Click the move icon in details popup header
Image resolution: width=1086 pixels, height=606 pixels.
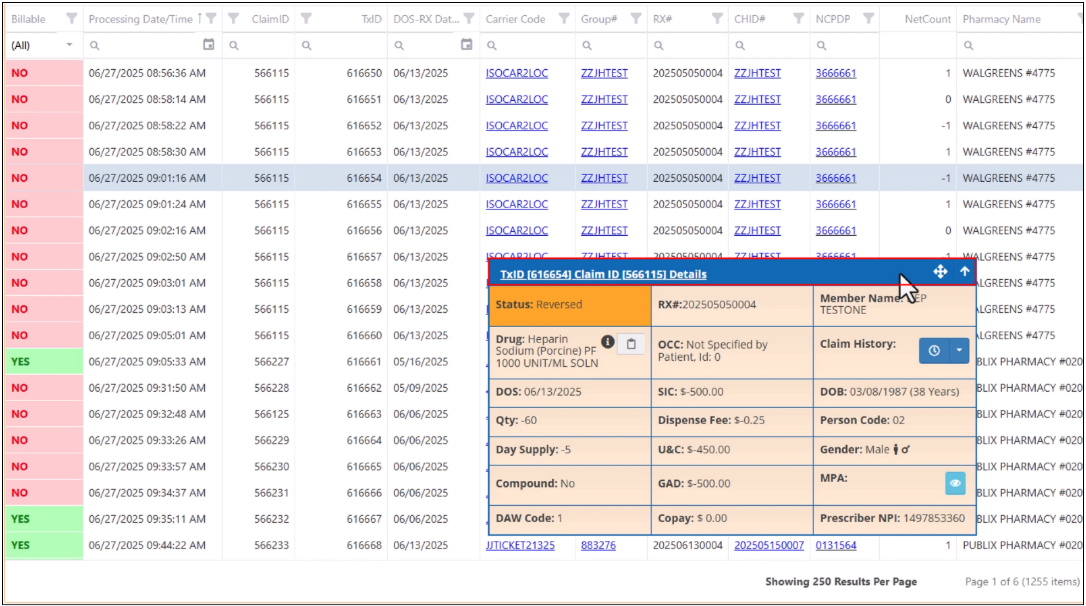[x=940, y=271]
